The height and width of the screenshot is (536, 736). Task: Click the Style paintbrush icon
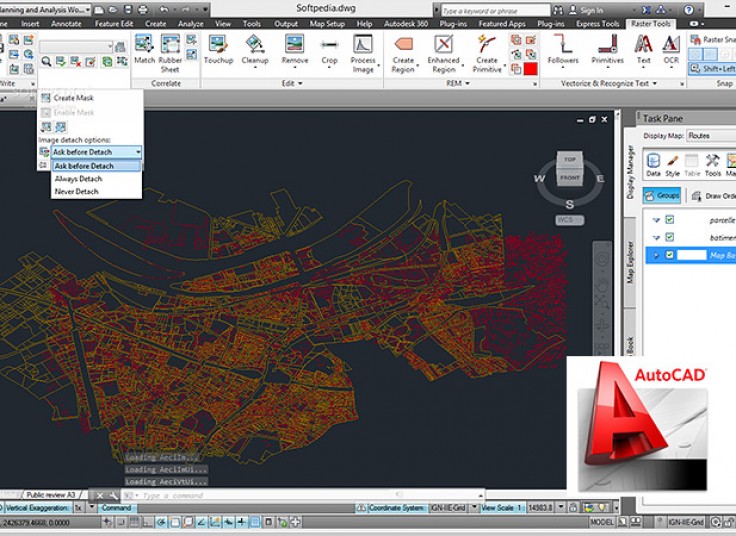coord(673,161)
